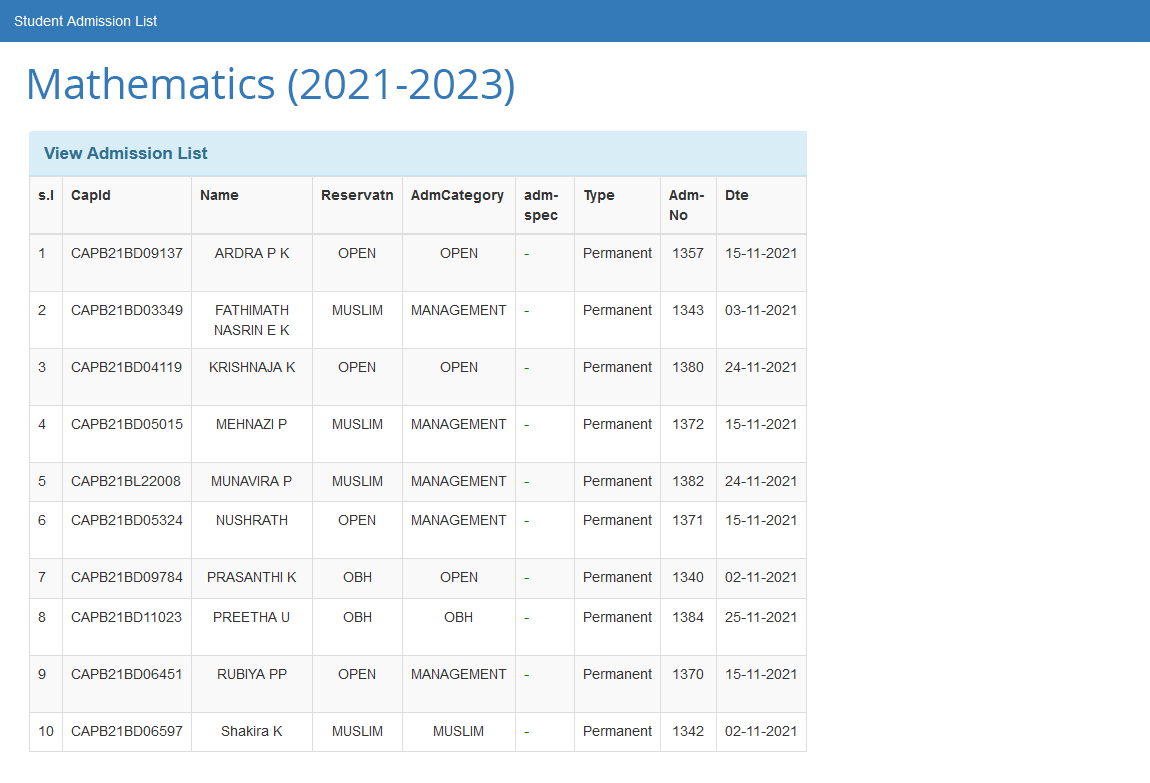Click Shakira K in row 10
Viewport: 1150px width, 783px height.
(x=252, y=731)
